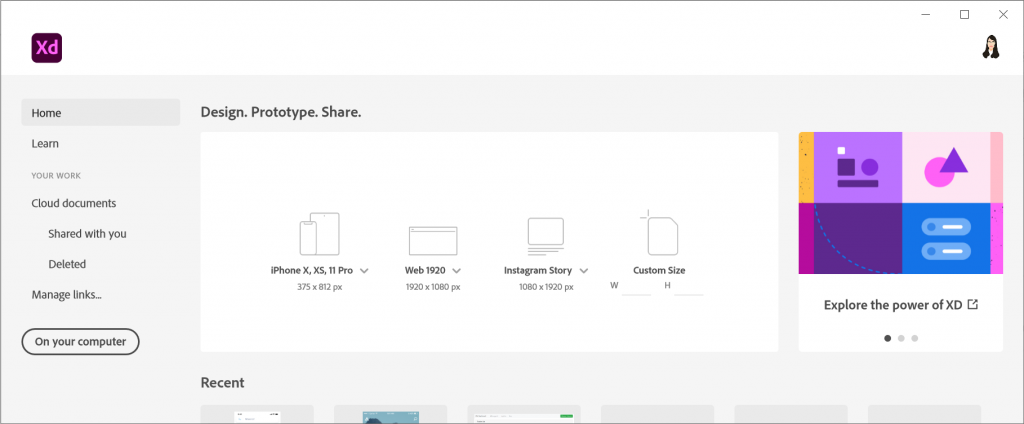Select the Web 1920 browser icon
This screenshot has width=1024, height=424.
[433, 240]
